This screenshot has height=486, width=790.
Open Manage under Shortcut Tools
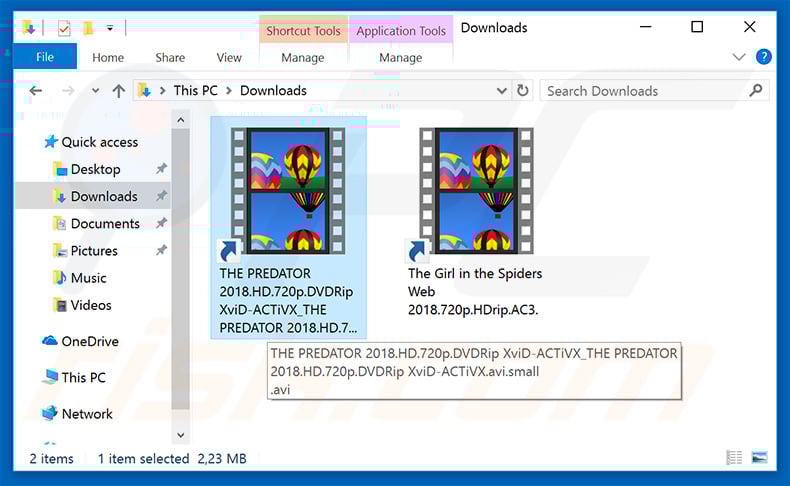tap(303, 58)
